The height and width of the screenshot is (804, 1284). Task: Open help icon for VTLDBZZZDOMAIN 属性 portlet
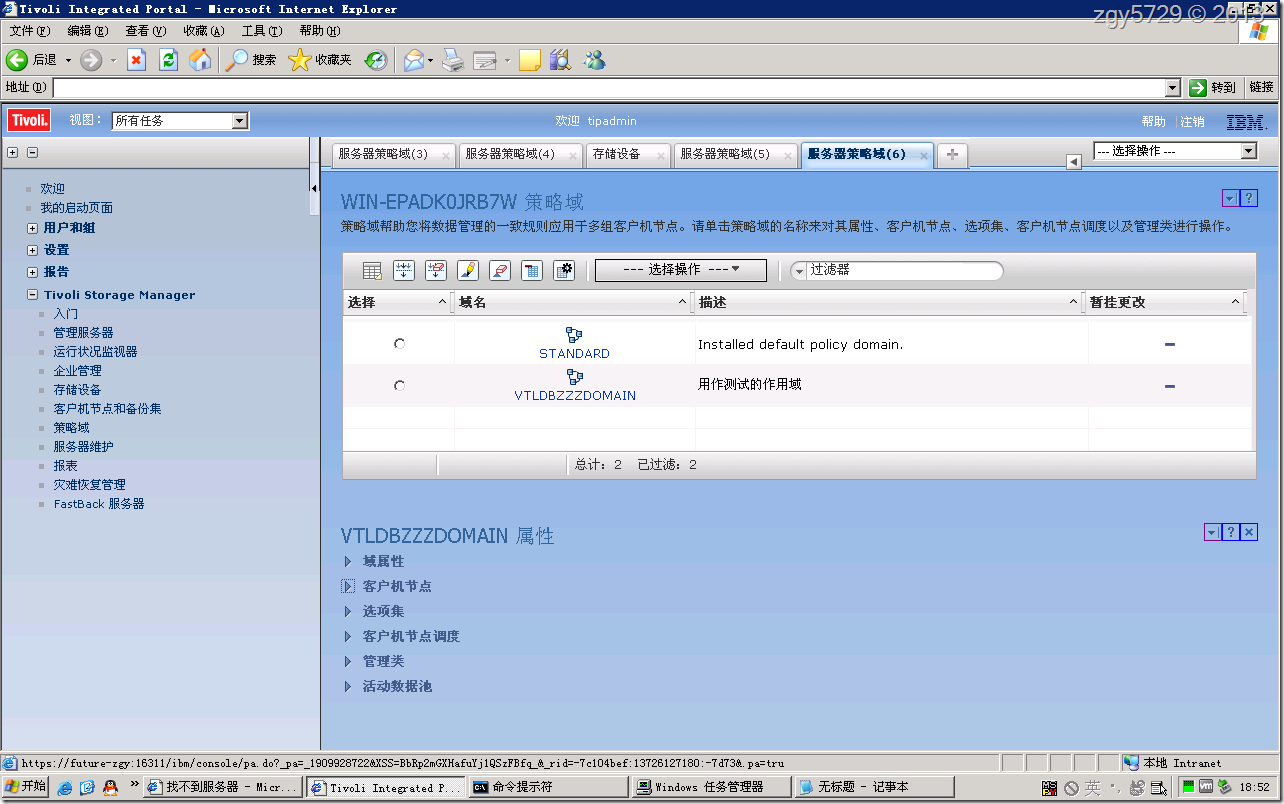tap(1231, 532)
